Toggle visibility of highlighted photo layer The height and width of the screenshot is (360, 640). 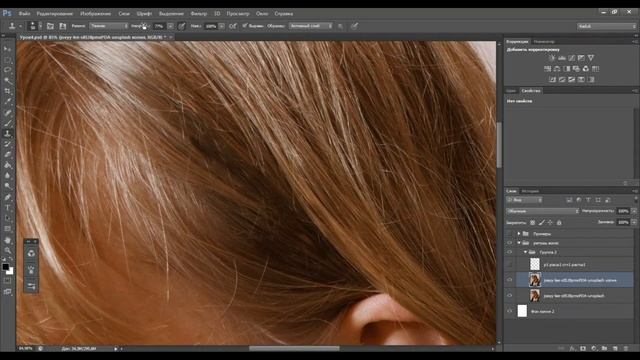(x=509, y=280)
